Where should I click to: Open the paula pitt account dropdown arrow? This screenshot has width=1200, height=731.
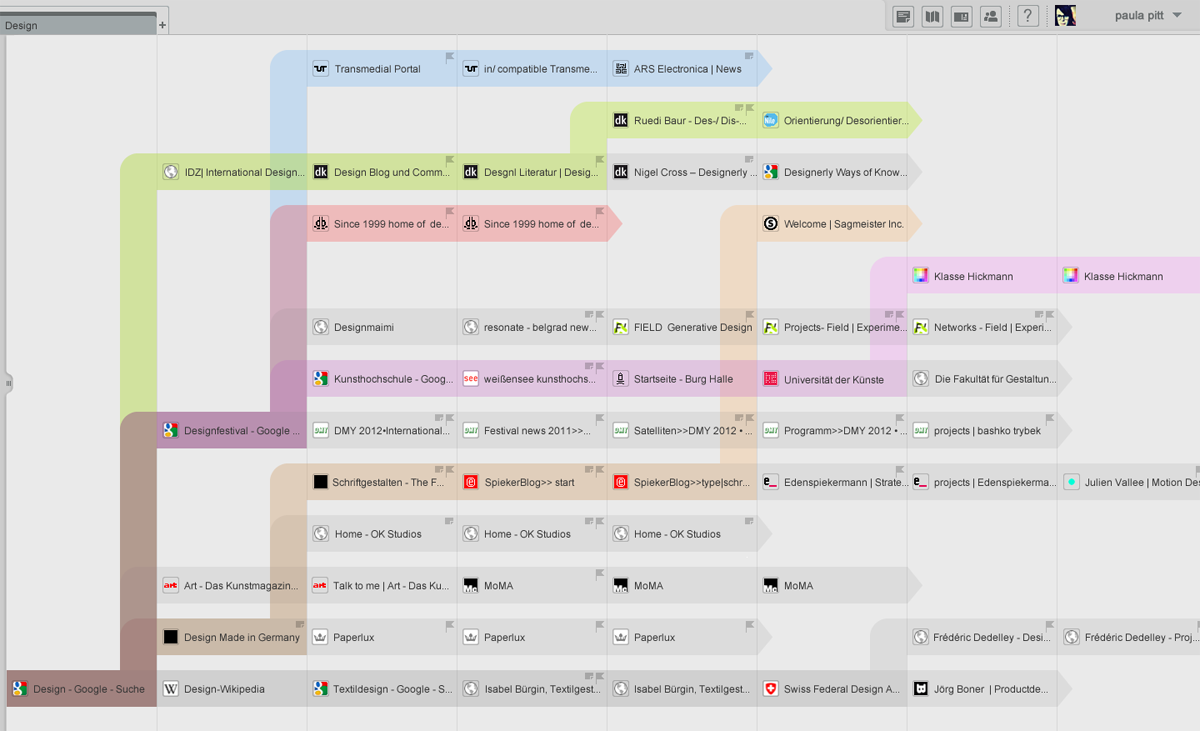pyautogui.click(x=1177, y=15)
